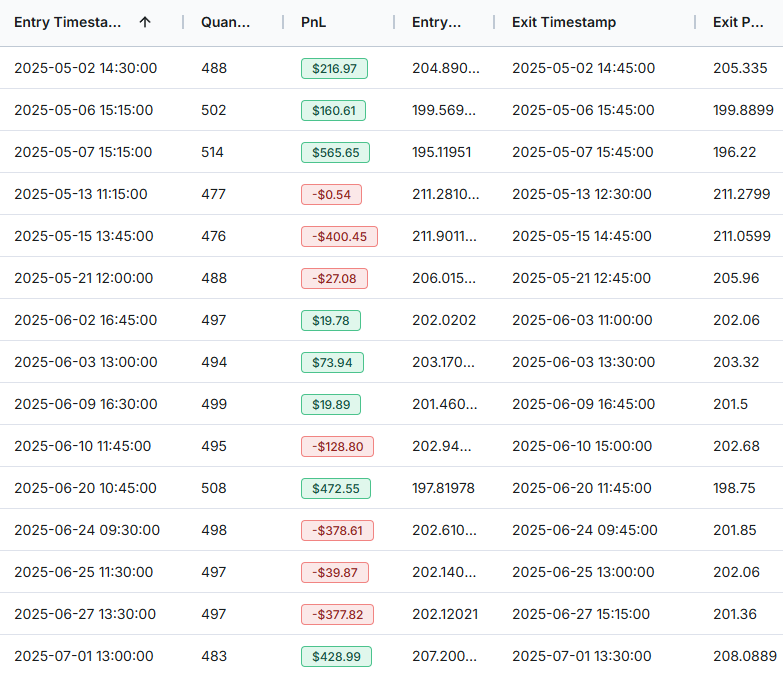Click entry price 197.81978
The width and height of the screenshot is (783, 676).
click(443, 487)
